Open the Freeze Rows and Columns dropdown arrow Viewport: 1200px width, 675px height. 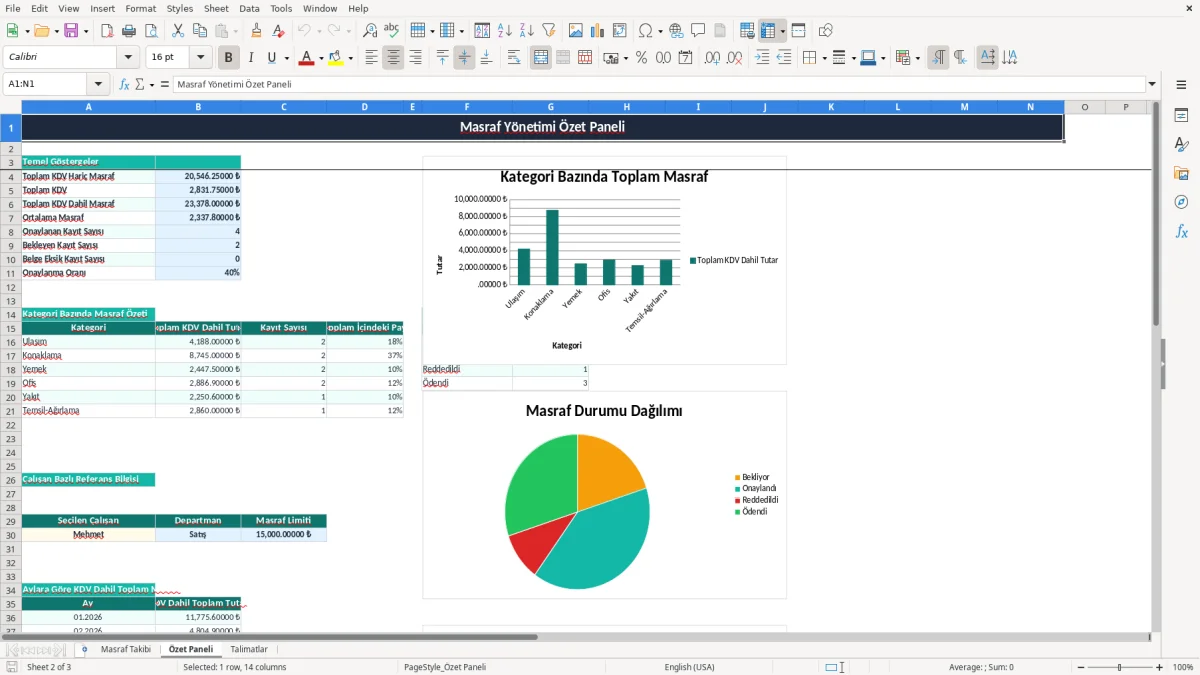pos(782,30)
